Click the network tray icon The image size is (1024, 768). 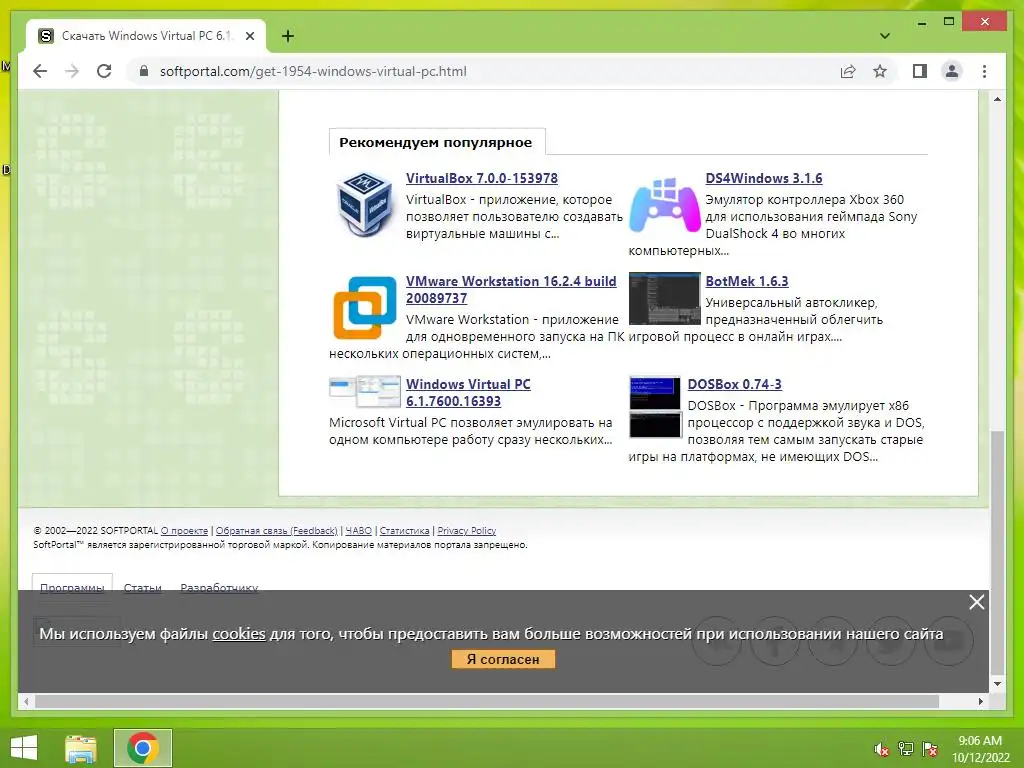(906, 749)
